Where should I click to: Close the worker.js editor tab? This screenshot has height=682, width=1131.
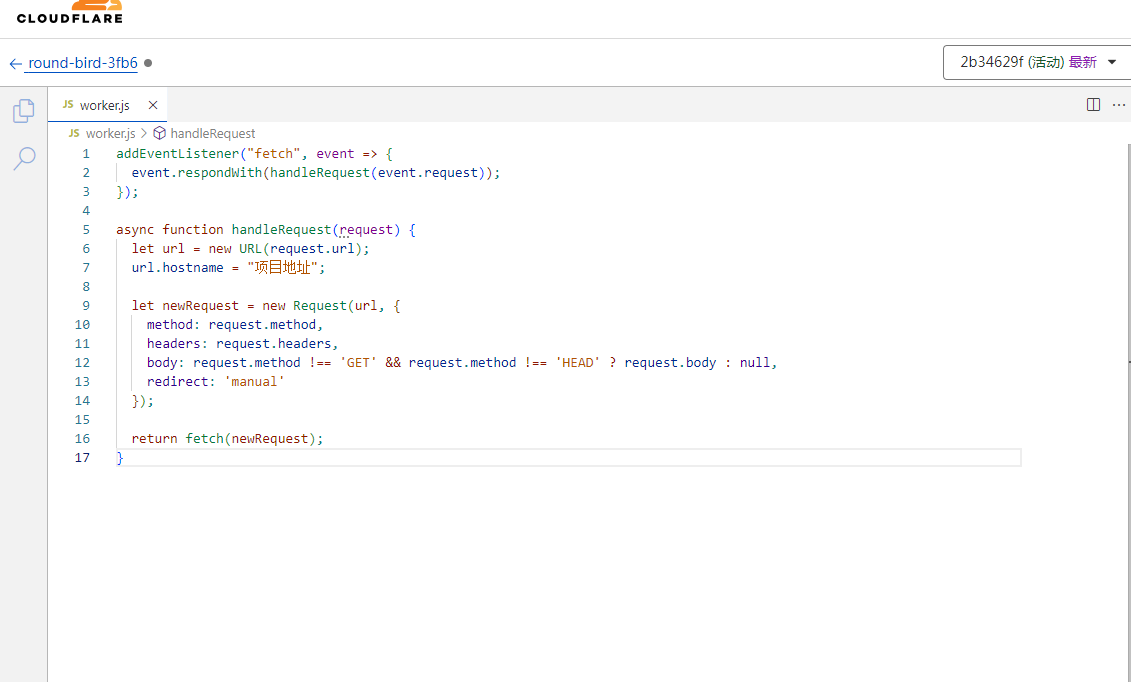tap(153, 105)
